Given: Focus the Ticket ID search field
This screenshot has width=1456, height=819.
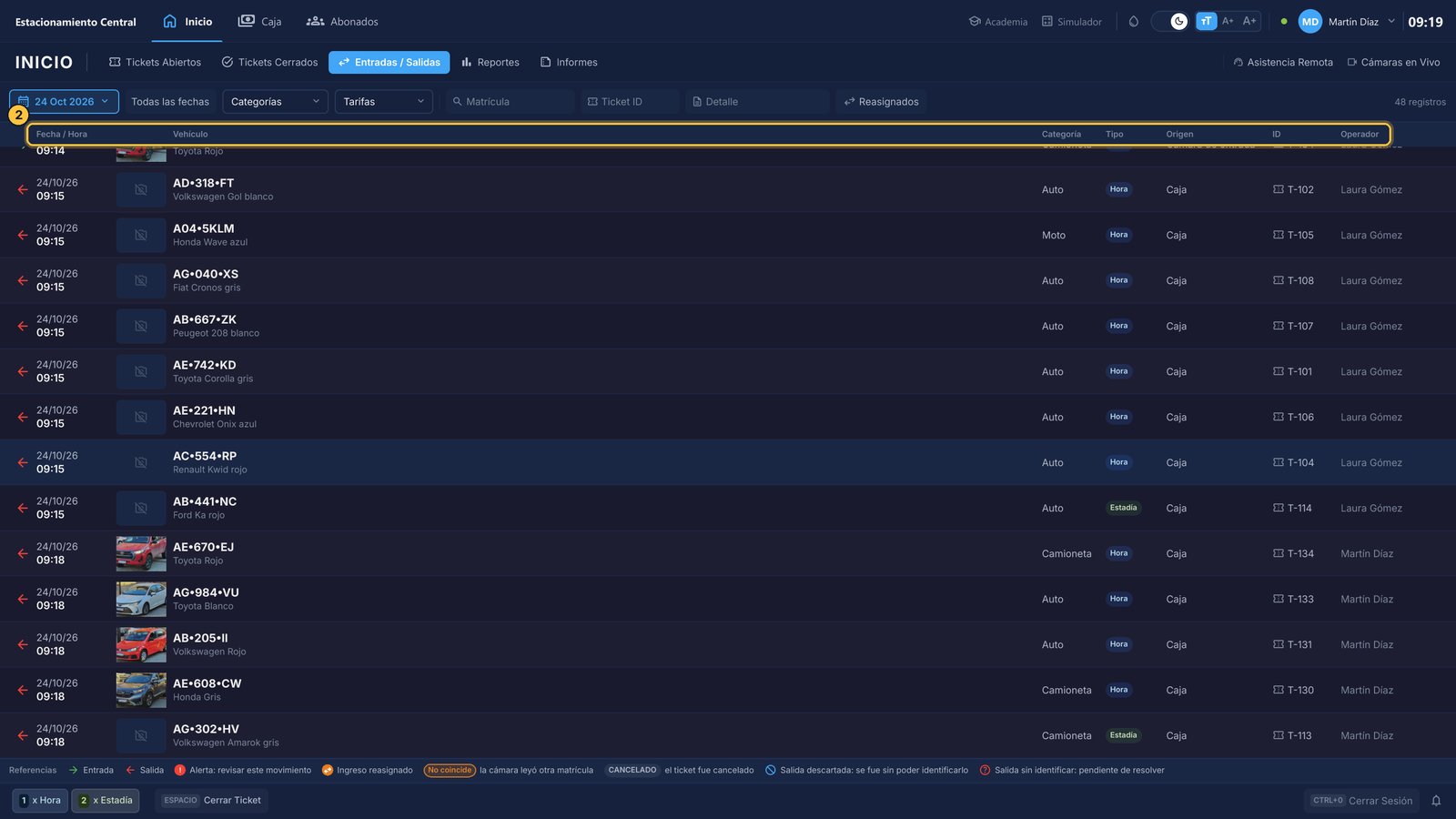Looking at the screenshot, I should click(630, 101).
